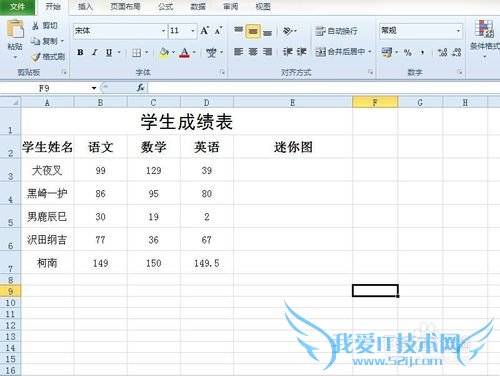Open the 文件 File tab

click(17, 7)
